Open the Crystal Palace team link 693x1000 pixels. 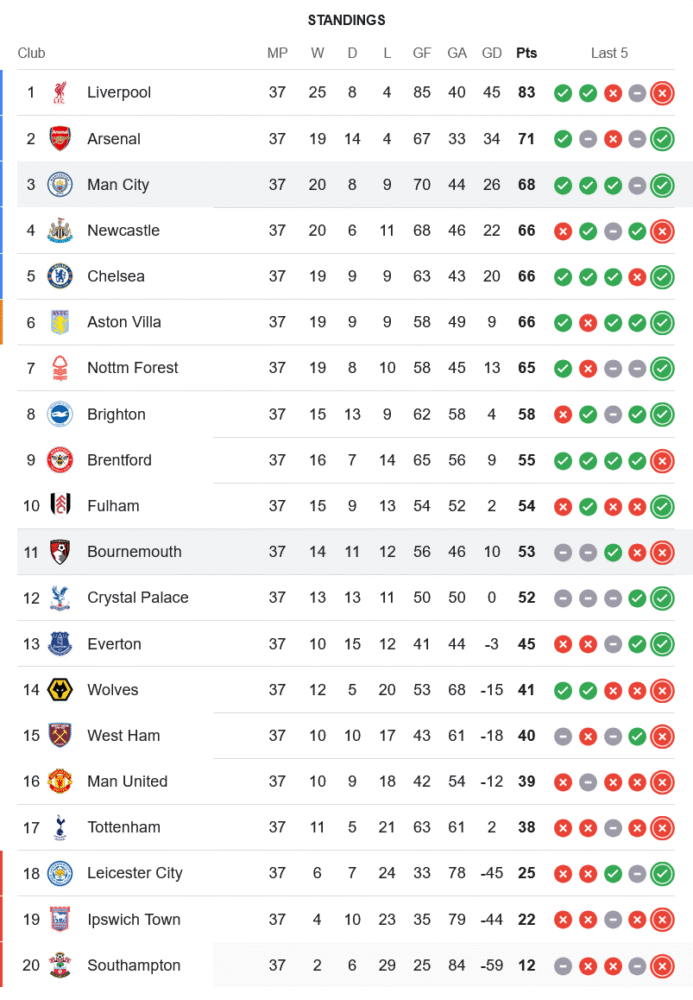(x=138, y=598)
